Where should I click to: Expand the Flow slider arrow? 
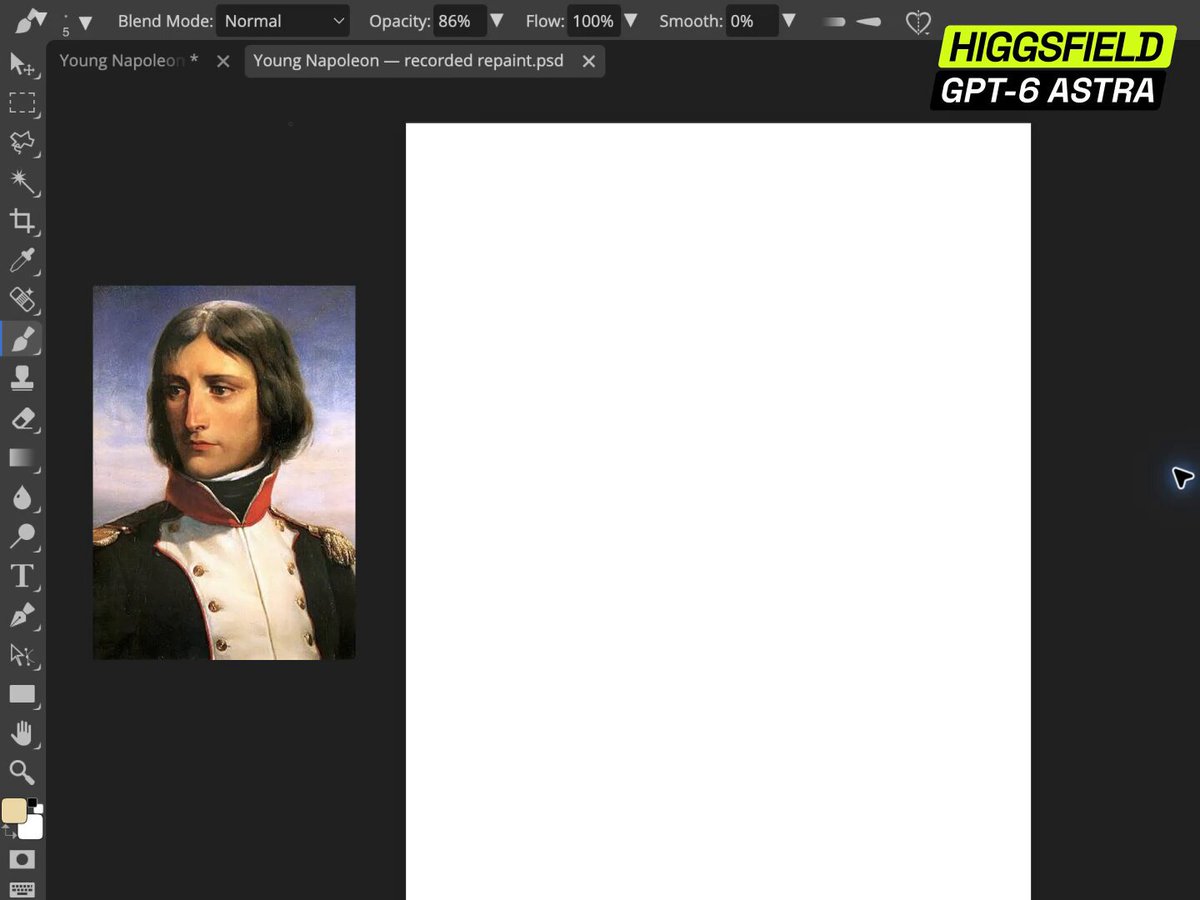coord(633,21)
